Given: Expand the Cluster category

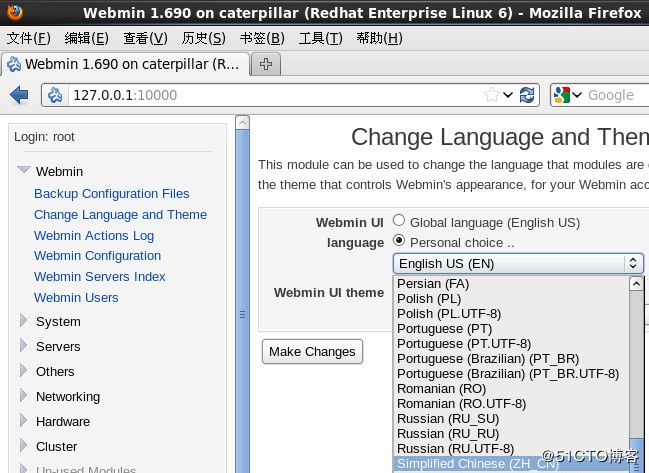Looking at the screenshot, I should 23,445.
